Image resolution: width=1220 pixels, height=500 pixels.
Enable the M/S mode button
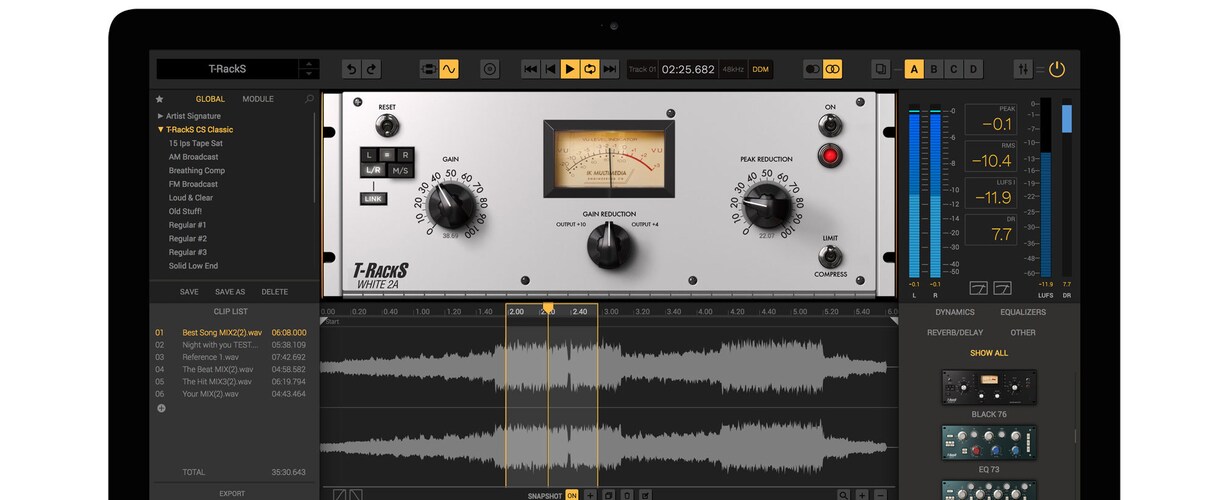point(400,170)
